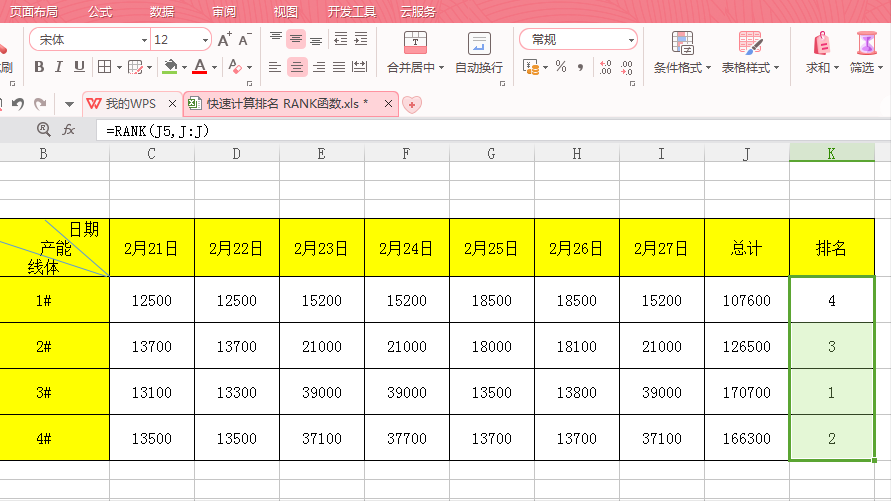
Task: Toggle bold formatting
Action: [39, 67]
